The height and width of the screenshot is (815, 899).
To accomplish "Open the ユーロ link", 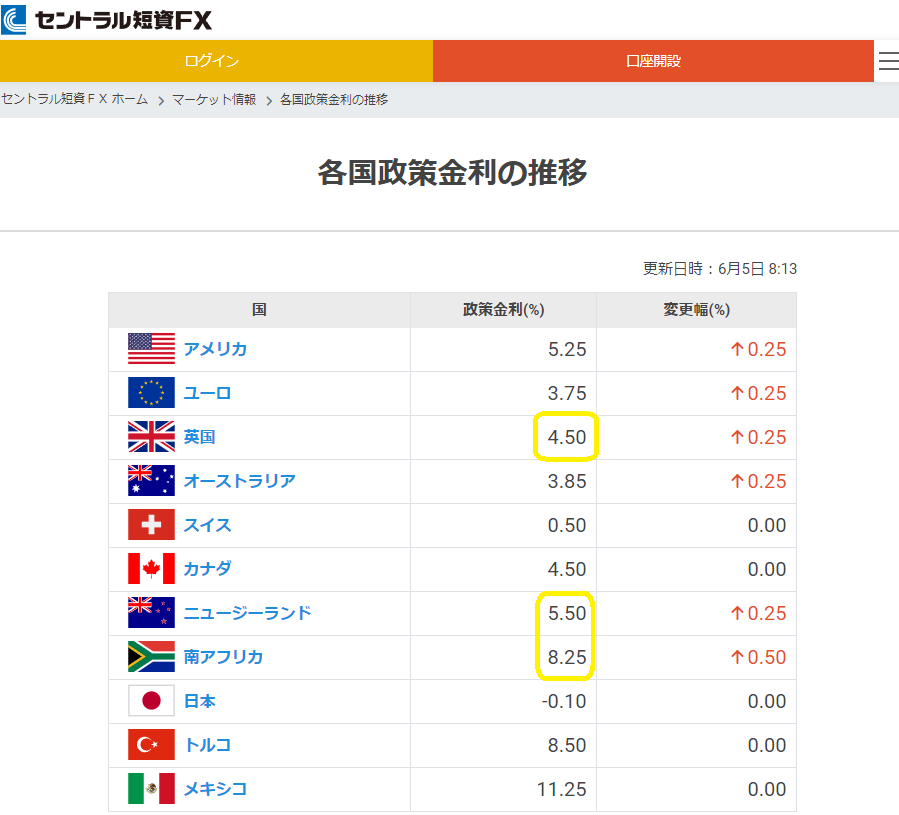I will (207, 393).
